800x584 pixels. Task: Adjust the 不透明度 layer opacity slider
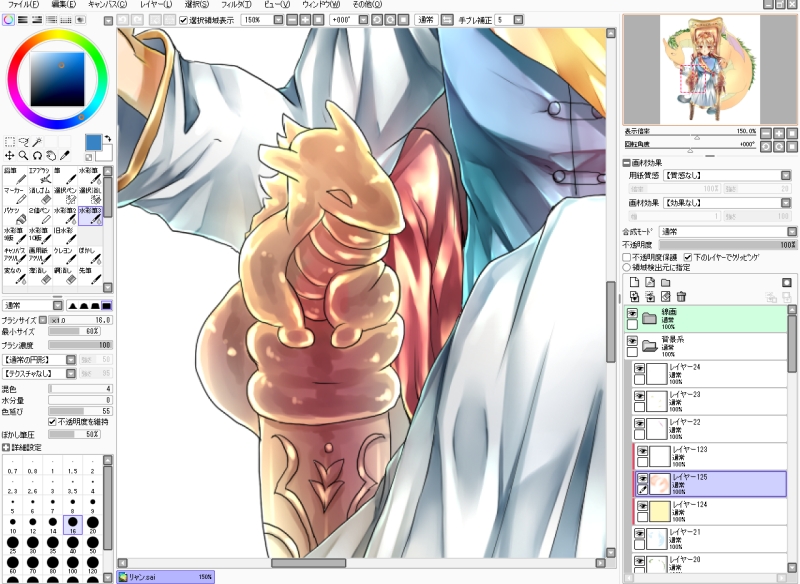(728, 245)
